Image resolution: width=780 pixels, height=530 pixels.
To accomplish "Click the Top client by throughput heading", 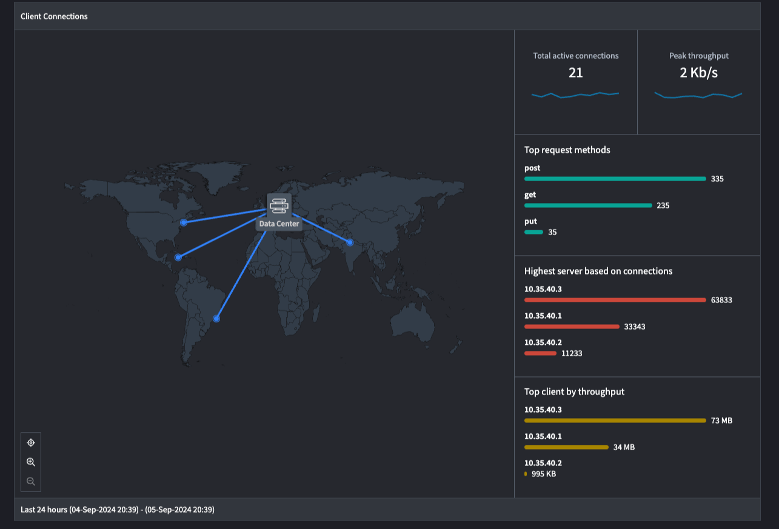I will tap(574, 392).
